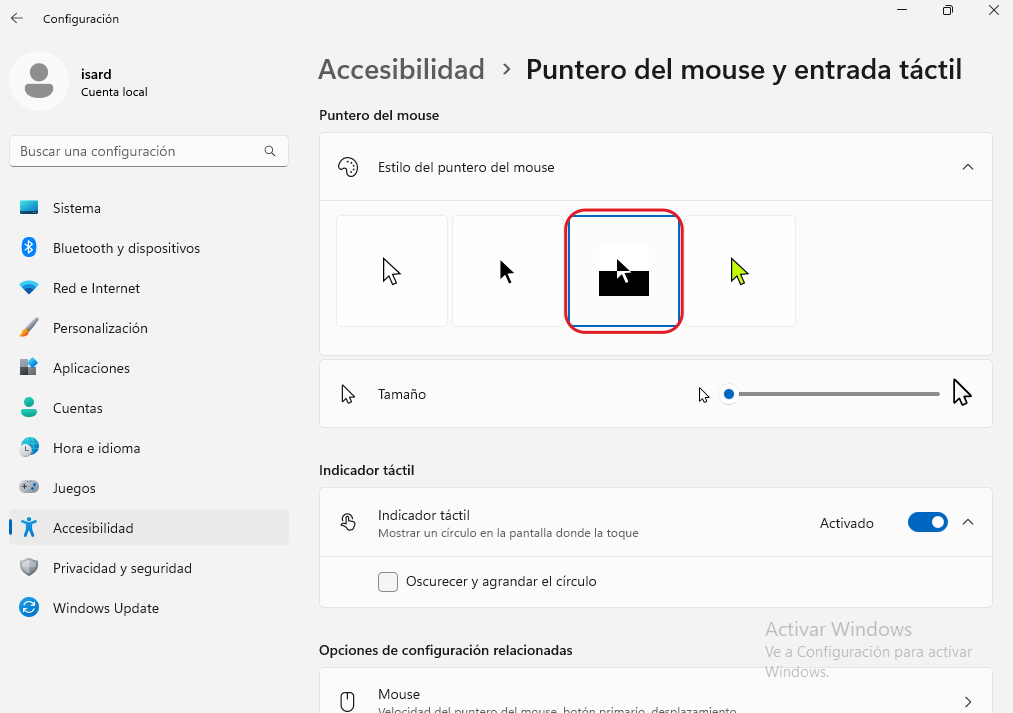Click the search magnifier icon
Screen dimensions: 1013x713
270,151
